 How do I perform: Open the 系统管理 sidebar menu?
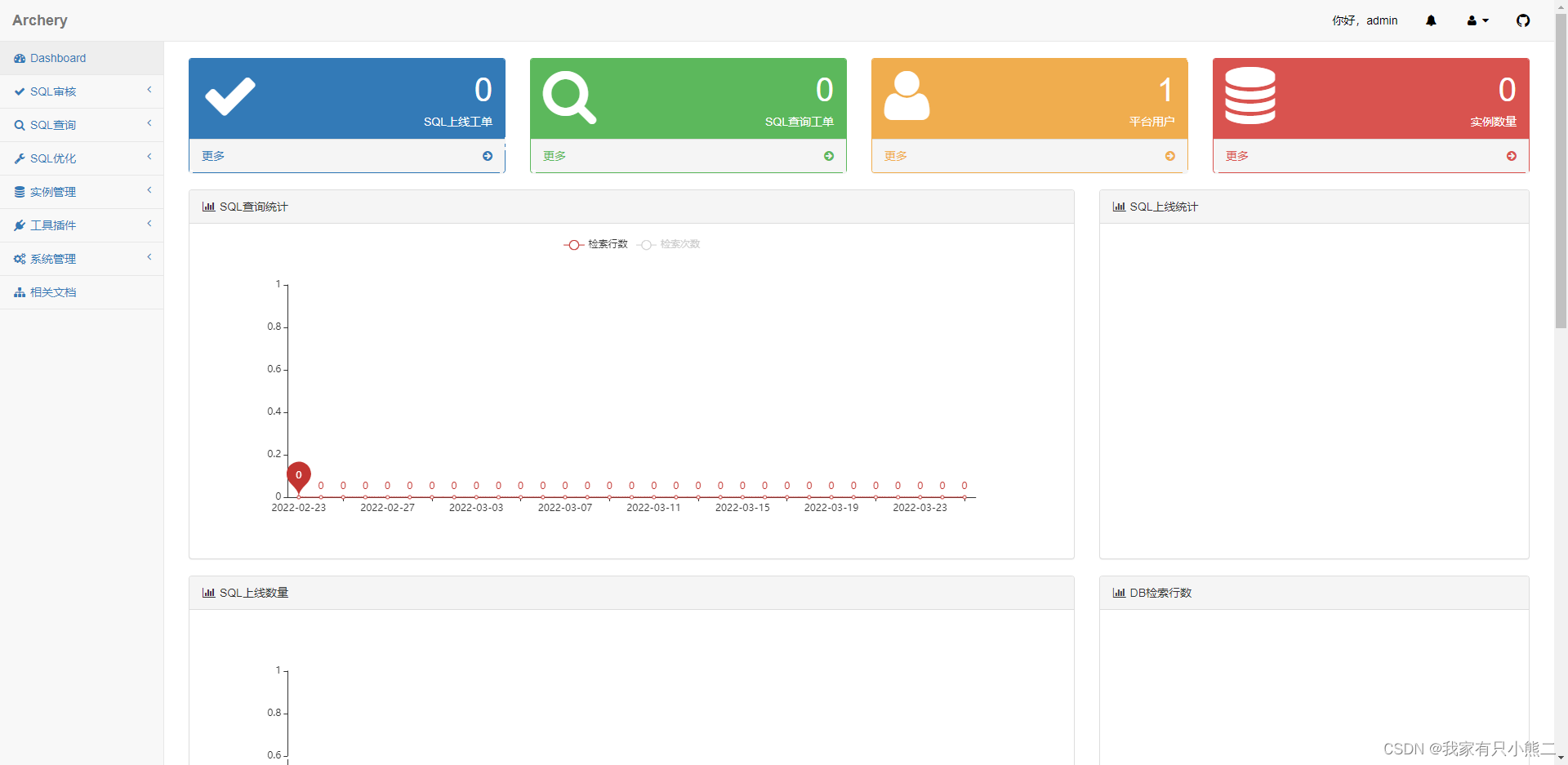pyautogui.click(x=82, y=259)
